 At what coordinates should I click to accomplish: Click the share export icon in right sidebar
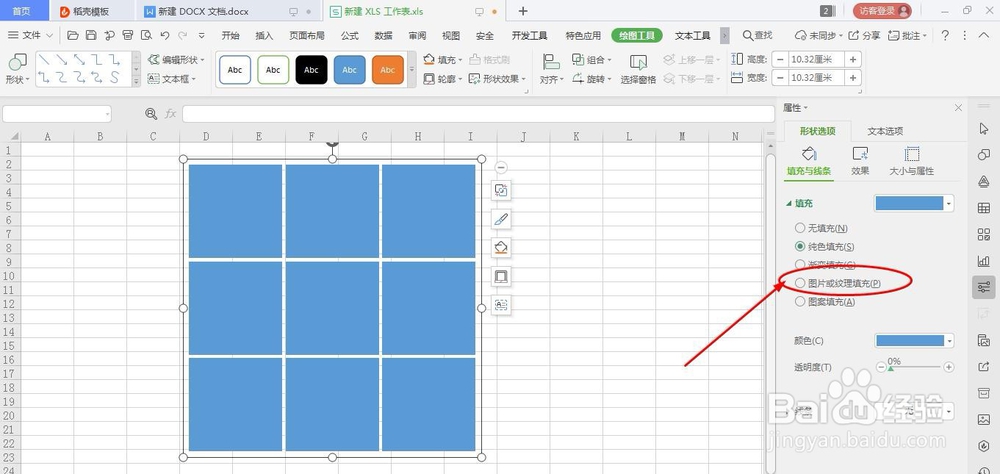point(983,366)
